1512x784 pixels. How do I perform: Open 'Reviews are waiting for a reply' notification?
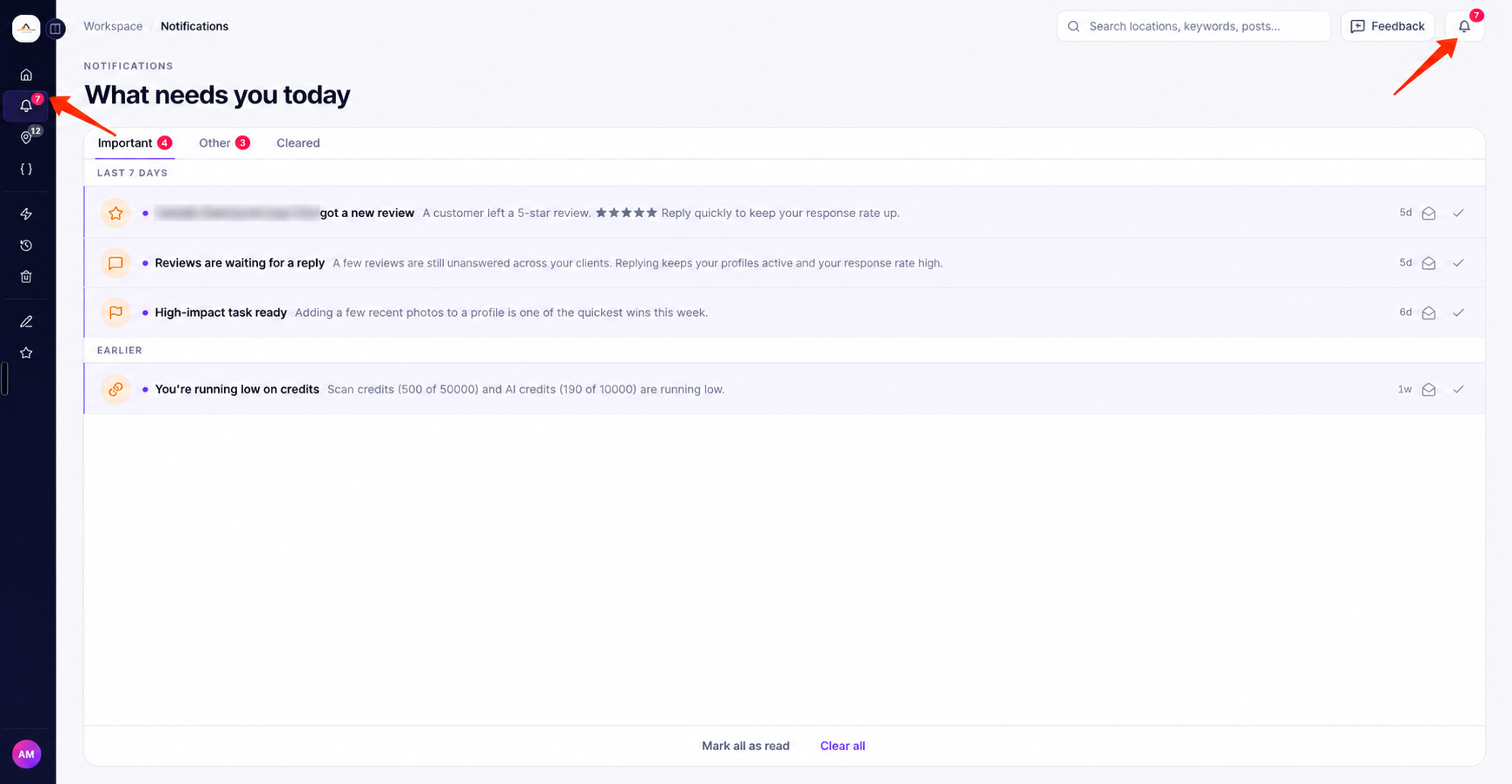coord(784,263)
